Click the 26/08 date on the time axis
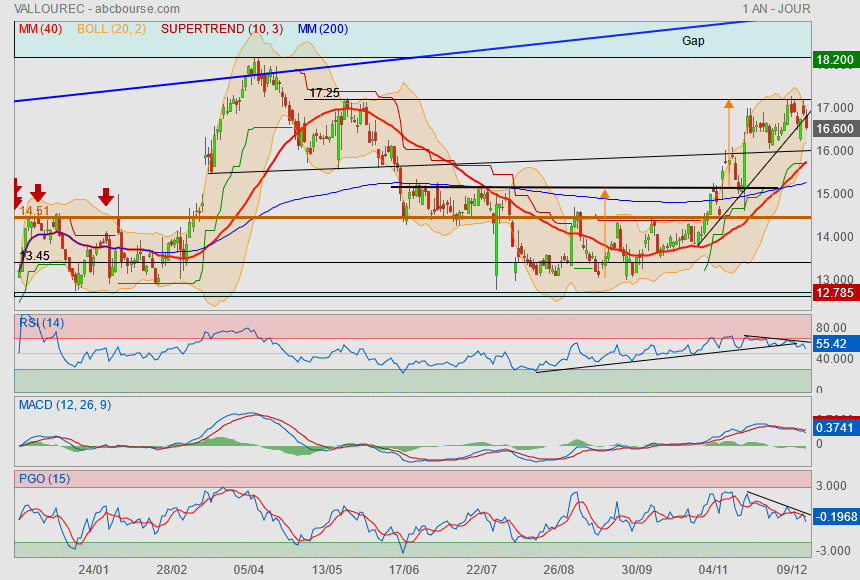The image size is (860, 580). coord(559,570)
